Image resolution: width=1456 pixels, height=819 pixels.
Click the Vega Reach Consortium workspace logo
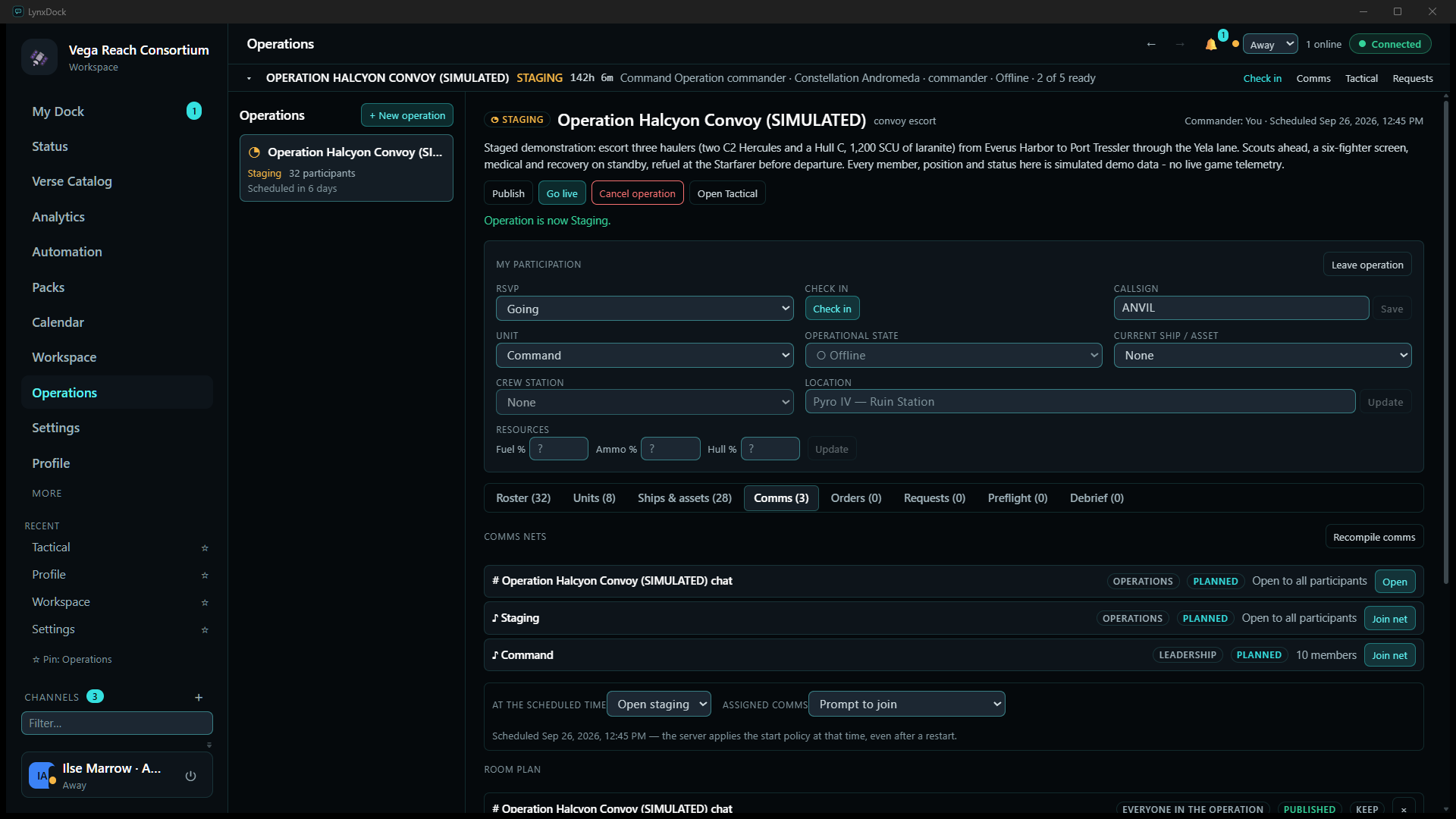tap(39, 57)
